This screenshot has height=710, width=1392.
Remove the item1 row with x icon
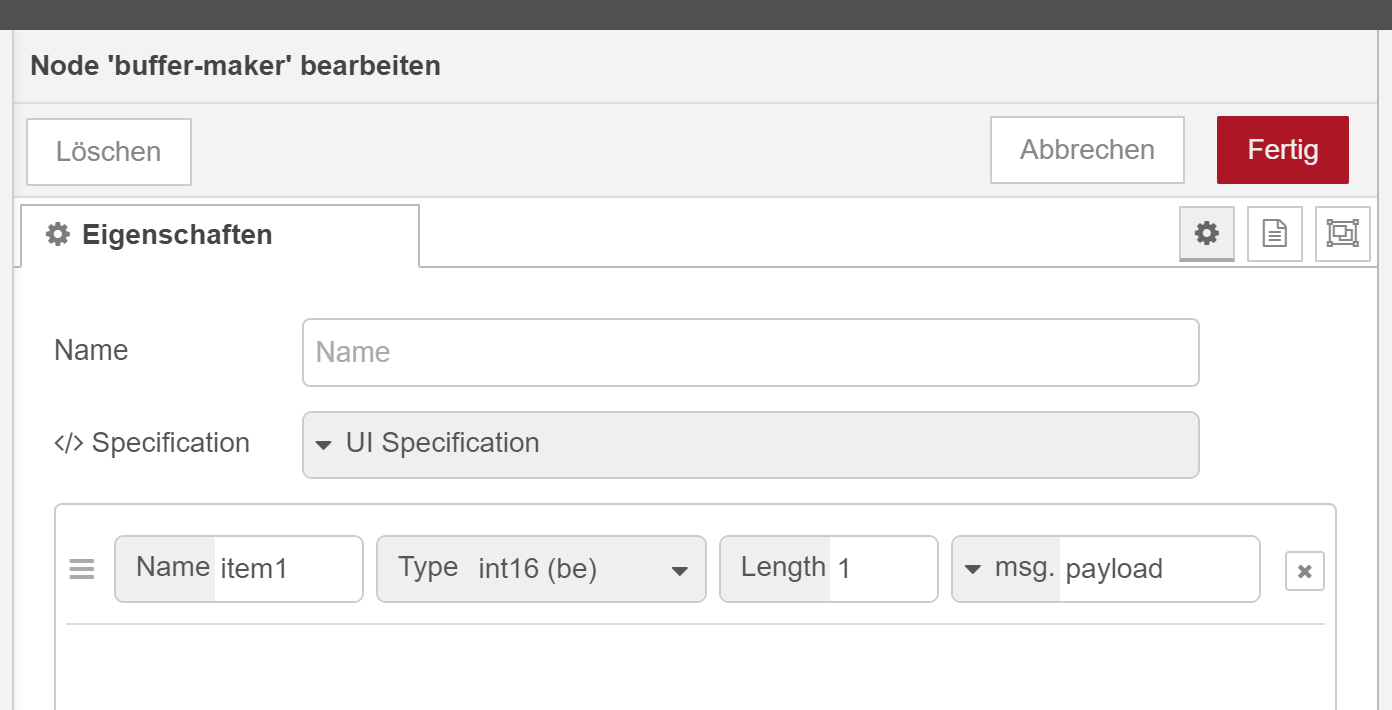point(1305,571)
